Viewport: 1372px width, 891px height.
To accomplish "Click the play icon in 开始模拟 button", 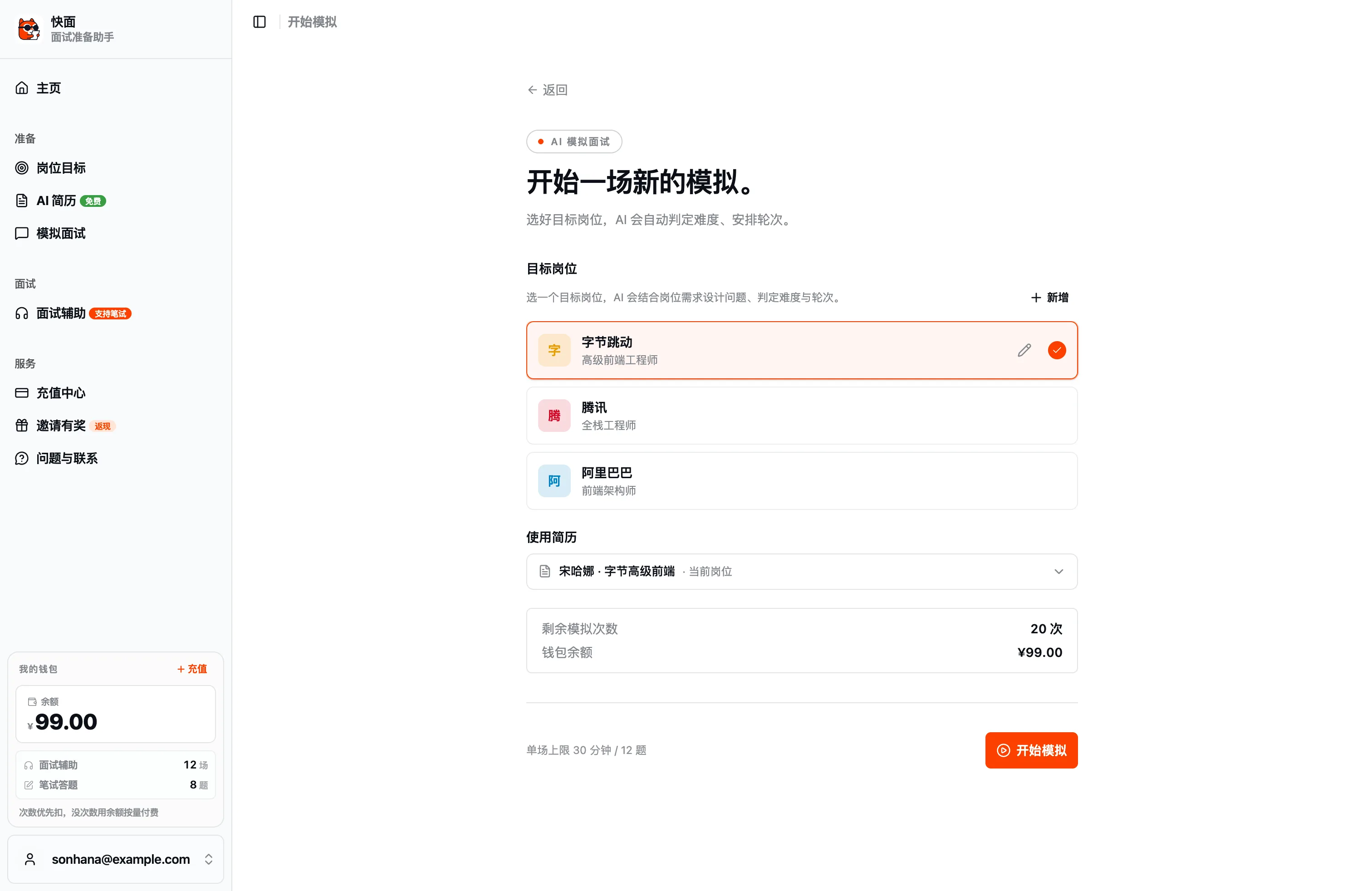I will (x=1004, y=750).
